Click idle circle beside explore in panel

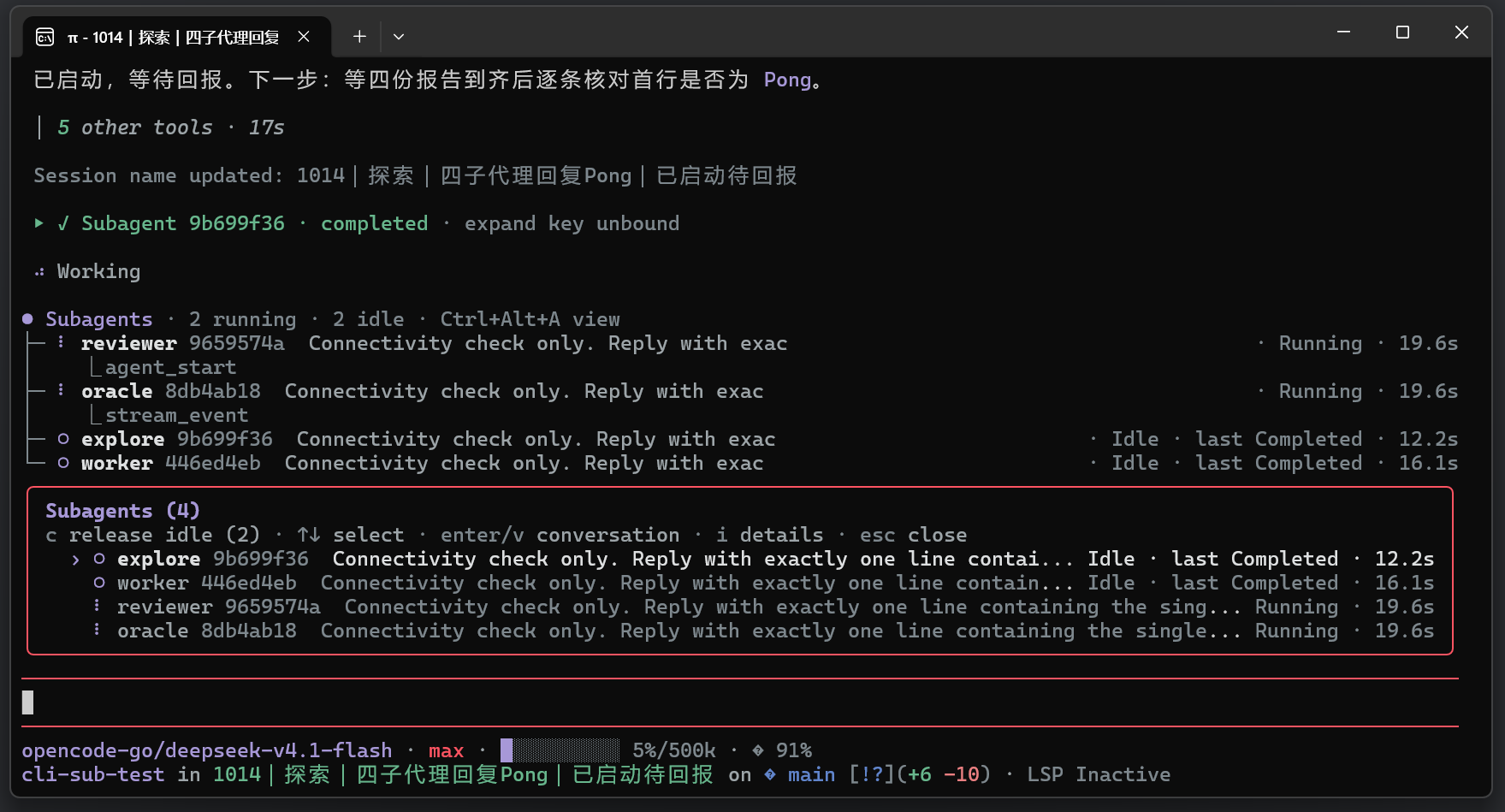point(99,559)
